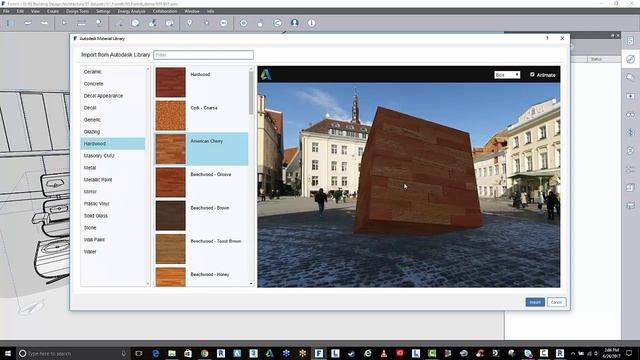Open the View menu

(36, 11)
